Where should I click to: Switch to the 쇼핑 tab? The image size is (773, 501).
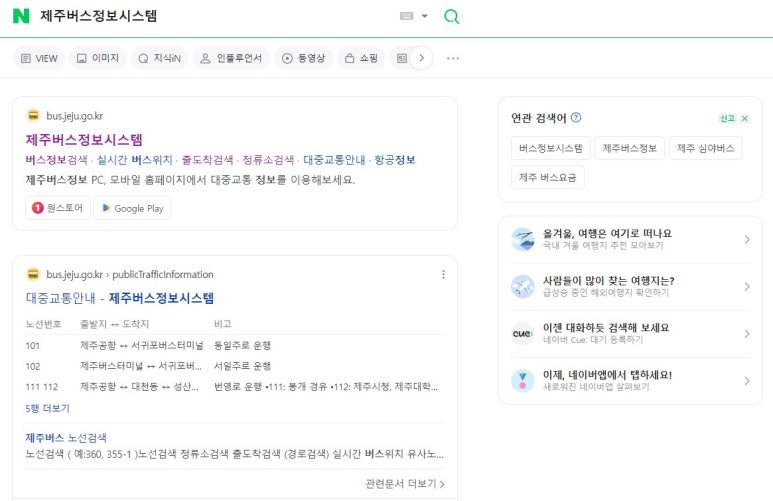(x=361, y=58)
